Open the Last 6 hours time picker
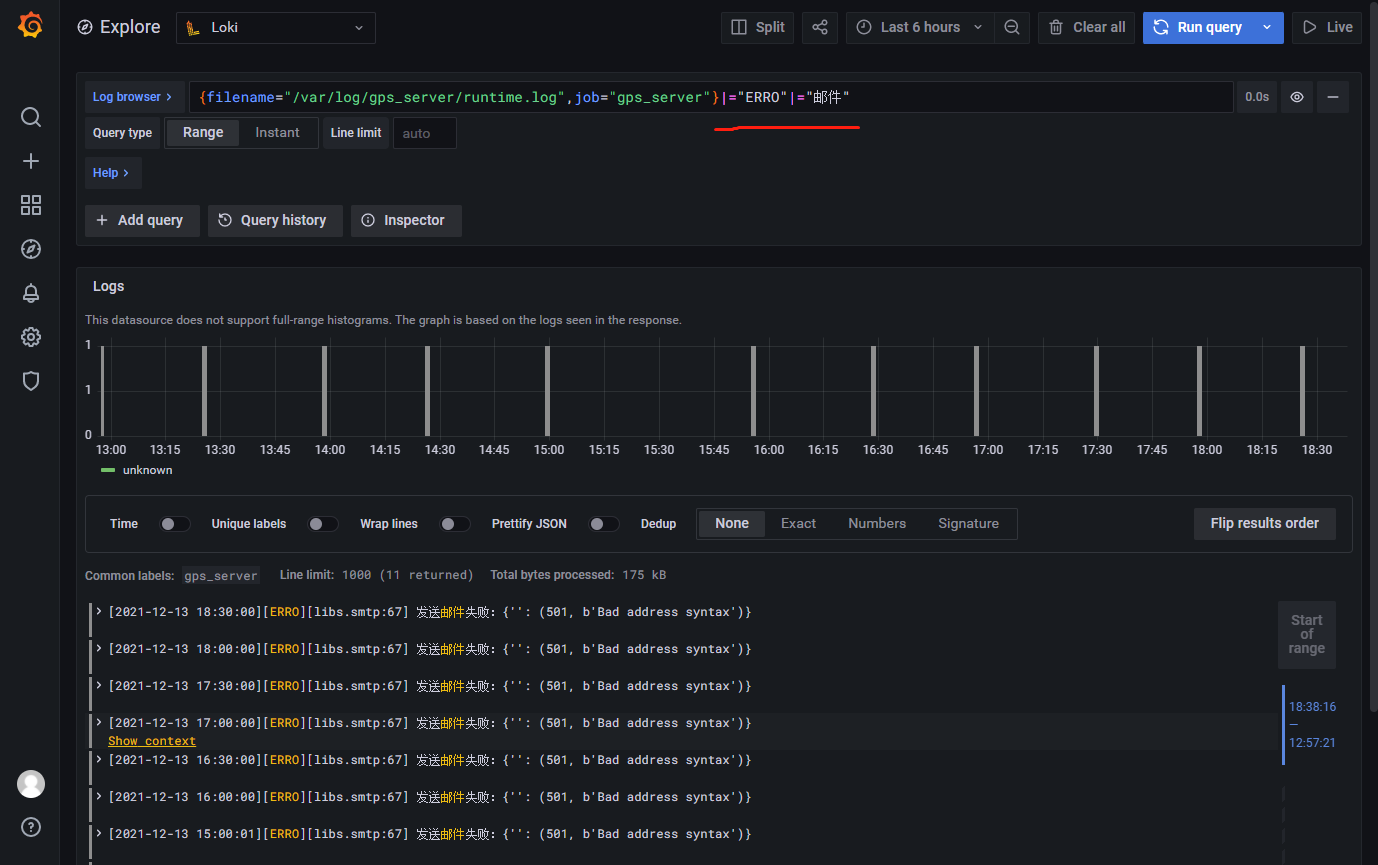Viewport: 1378px width, 865px height. pyautogui.click(x=920, y=27)
